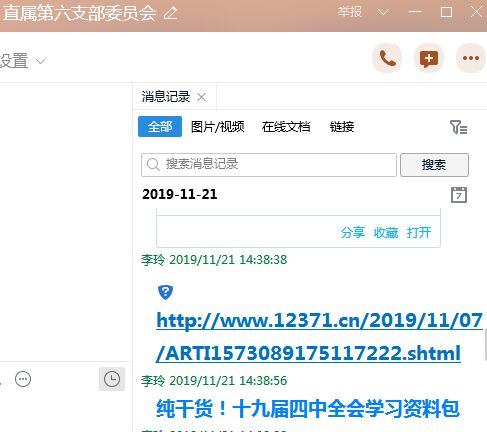The height and width of the screenshot is (432, 487).
Task: Switch to the 图片/视频 tab
Action: pos(218,127)
